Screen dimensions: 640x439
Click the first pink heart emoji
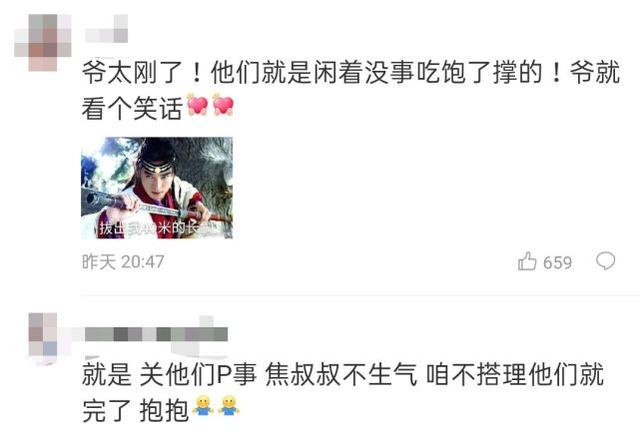coord(198,104)
